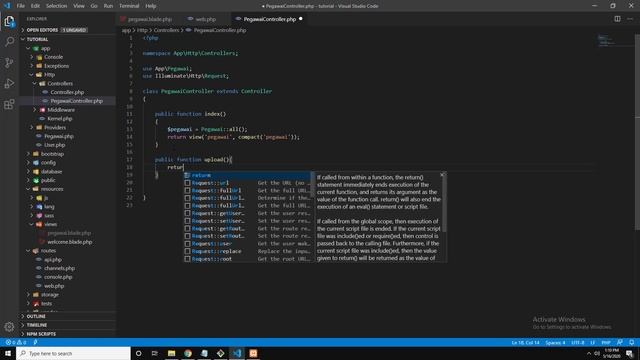Open Pegawai.php model file
The width and height of the screenshot is (640, 360).
[x=59, y=136]
